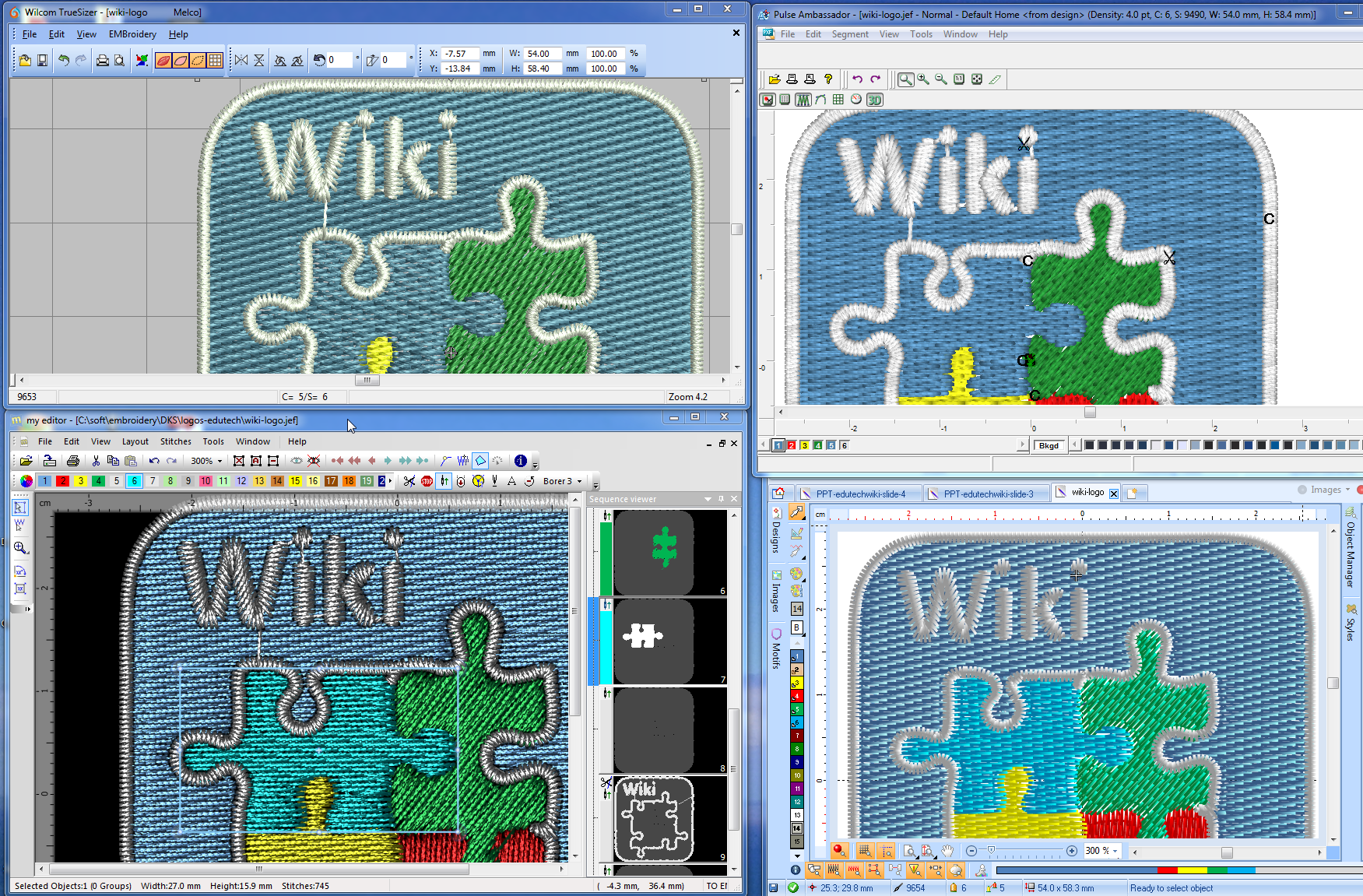Expand the Borer 3 dropdown
The height and width of the screenshot is (896, 1363).
click(x=579, y=481)
